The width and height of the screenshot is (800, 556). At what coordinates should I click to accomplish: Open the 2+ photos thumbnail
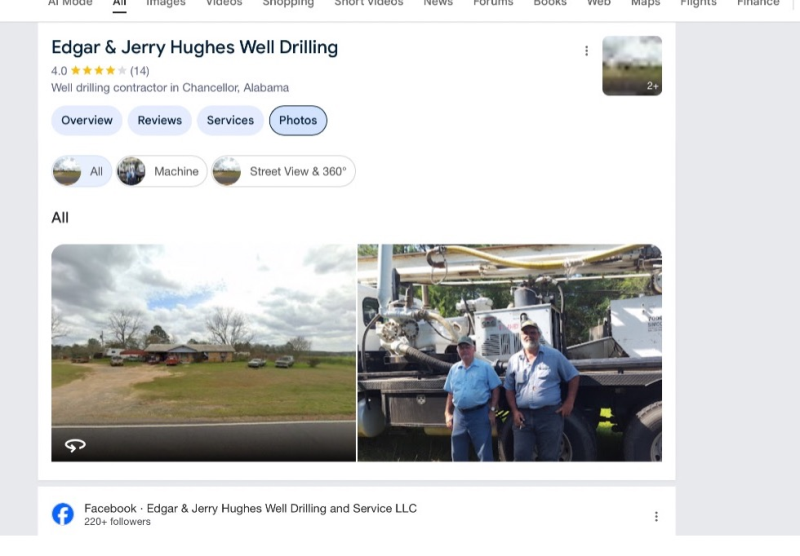pos(632,66)
